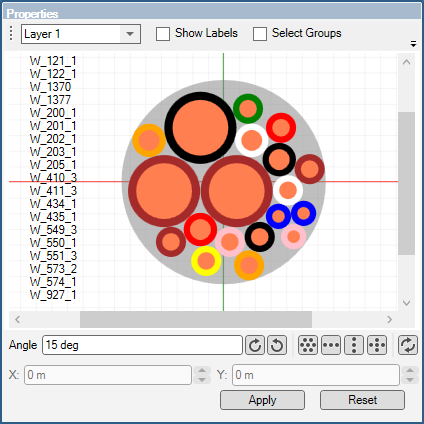Open the toolbar overflow options arrow

413,44
